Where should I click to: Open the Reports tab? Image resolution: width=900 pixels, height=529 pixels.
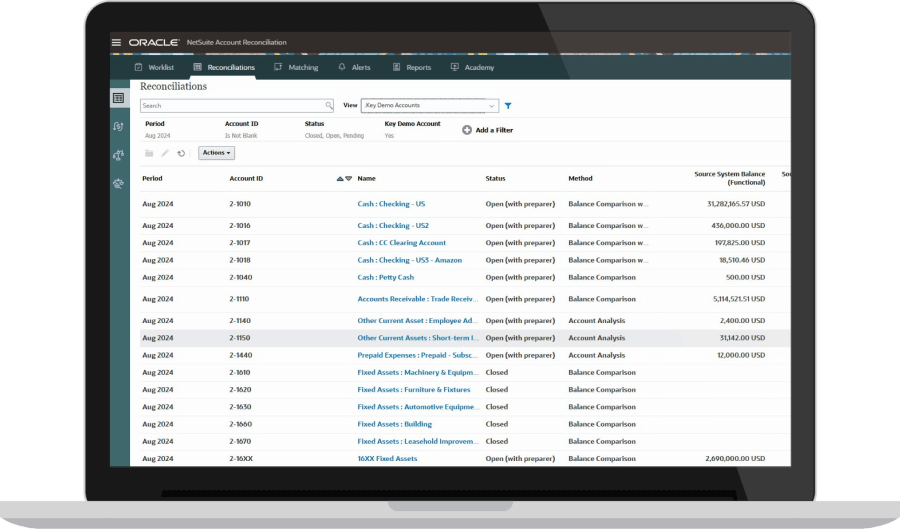412,67
